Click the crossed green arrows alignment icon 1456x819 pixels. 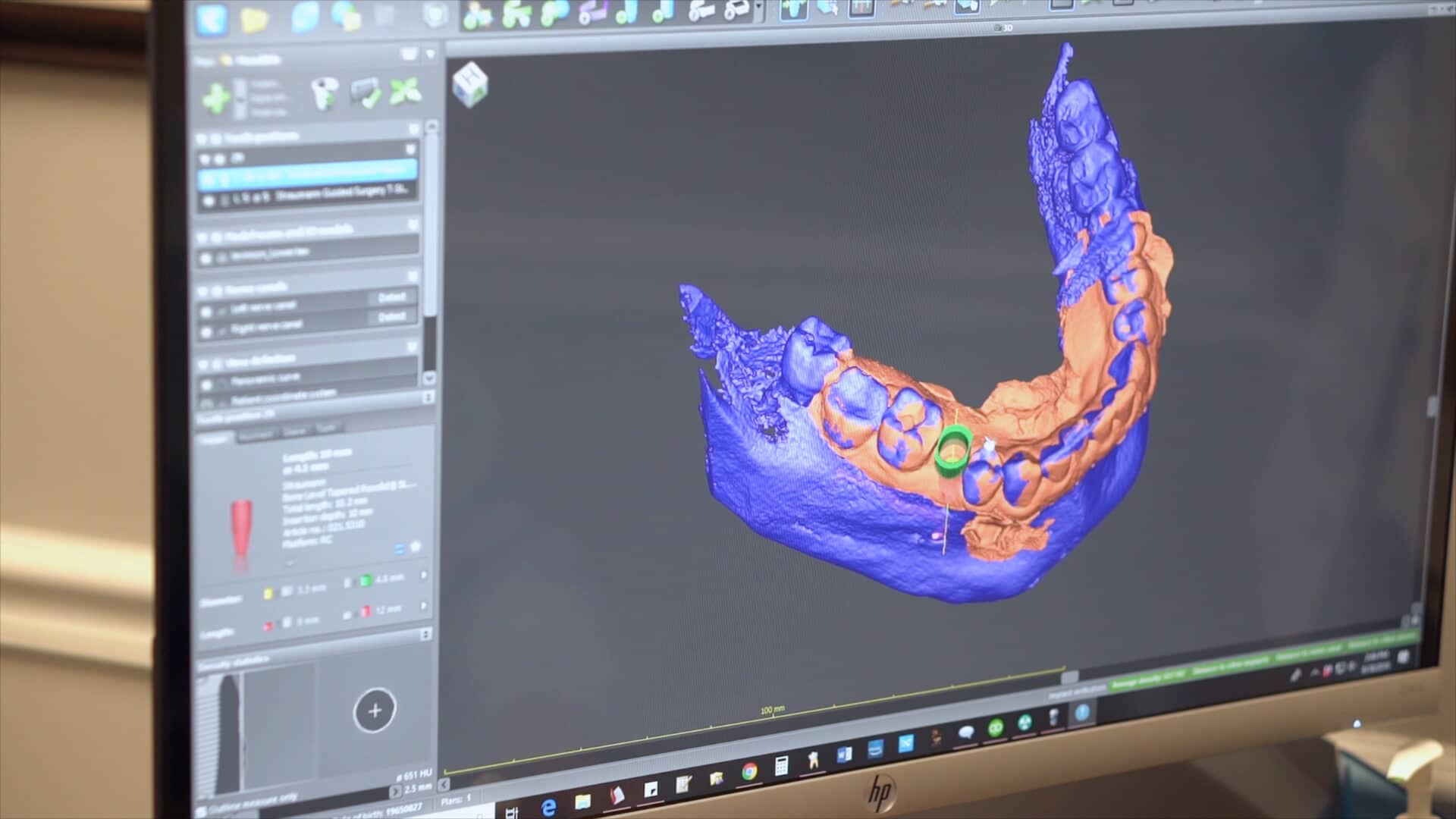pos(403,93)
